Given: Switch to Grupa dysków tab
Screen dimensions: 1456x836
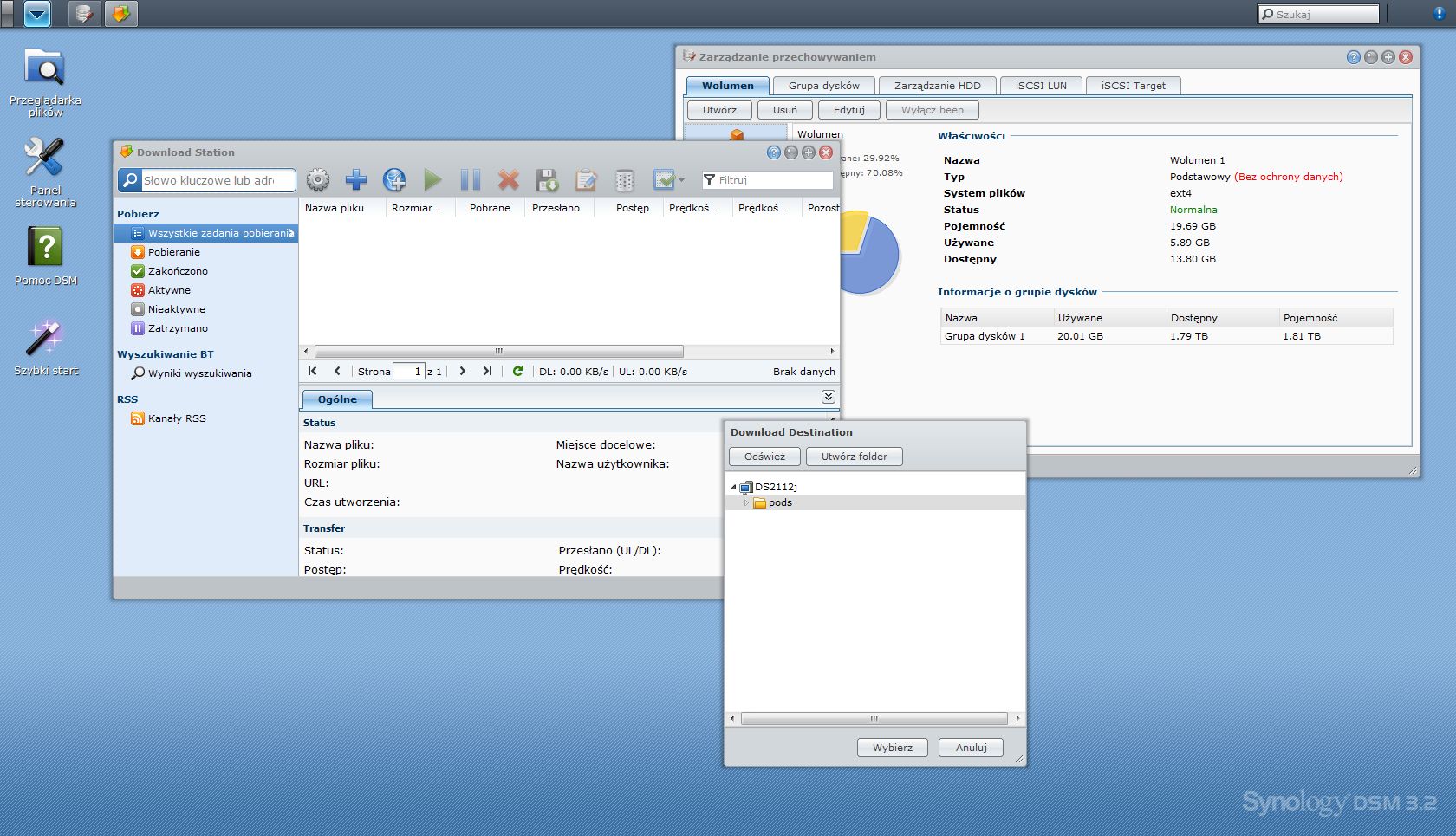Looking at the screenshot, I should (823, 86).
